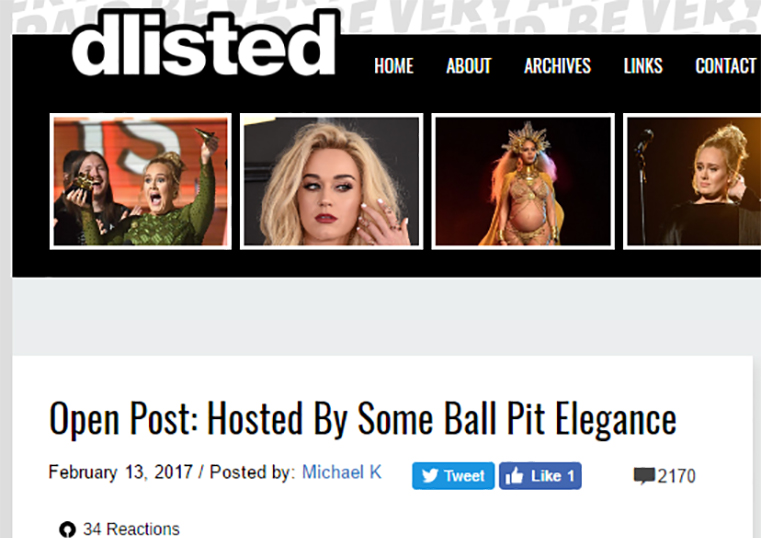761x538 pixels.
Task: Click the comment bubble icon
Action: click(644, 476)
